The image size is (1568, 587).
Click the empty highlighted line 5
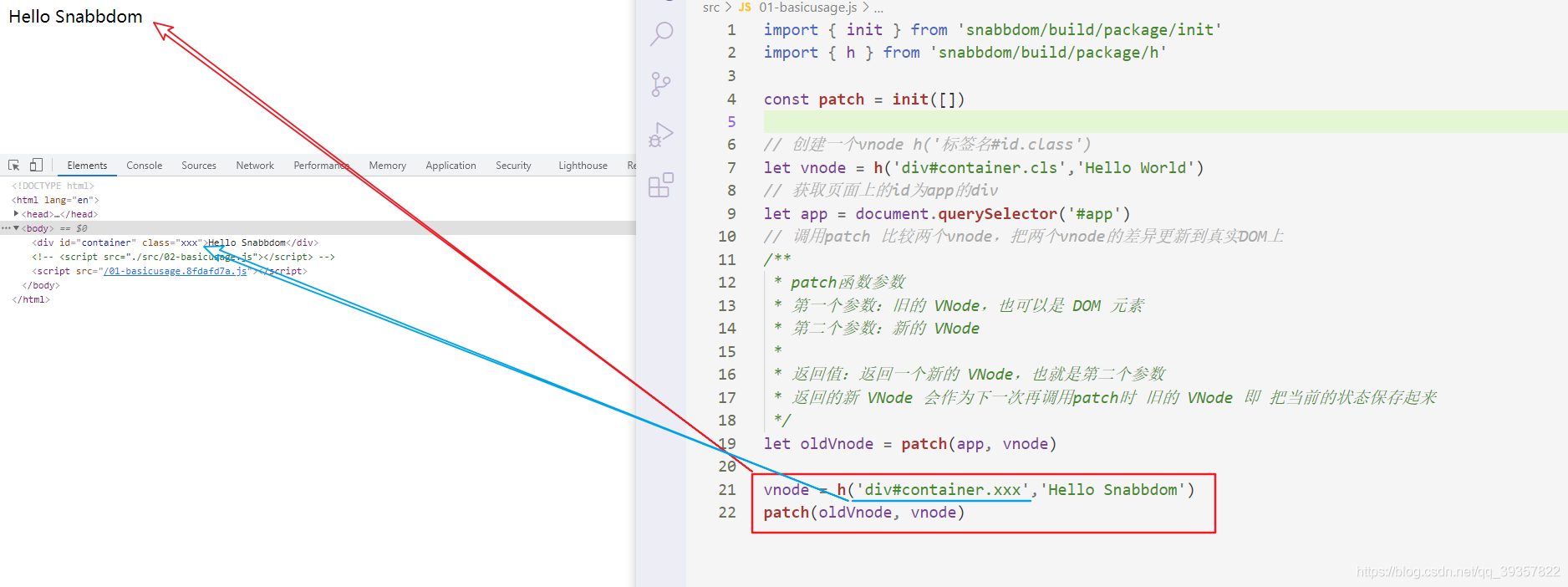click(x=1165, y=122)
